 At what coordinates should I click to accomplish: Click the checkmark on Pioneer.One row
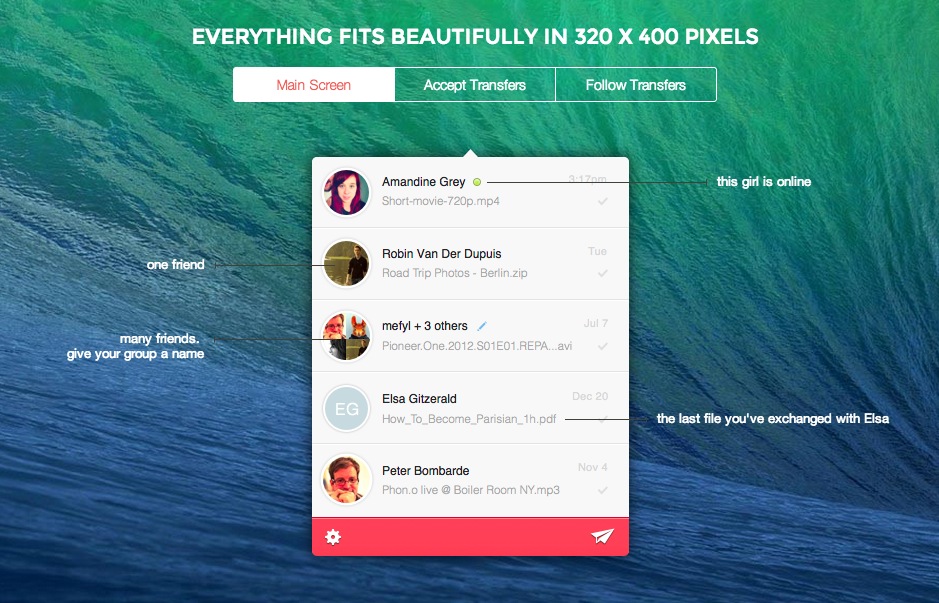[602, 346]
